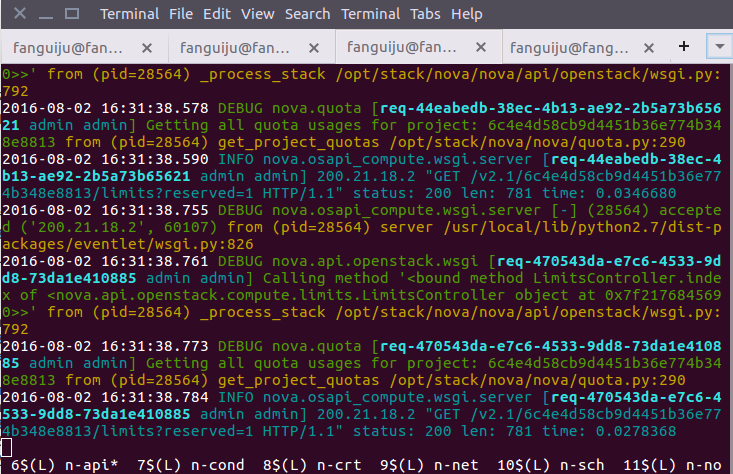Click the 11$(L) n-no screen window entry
Viewport: 733px width, 474px height.
(x=672, y=465)
